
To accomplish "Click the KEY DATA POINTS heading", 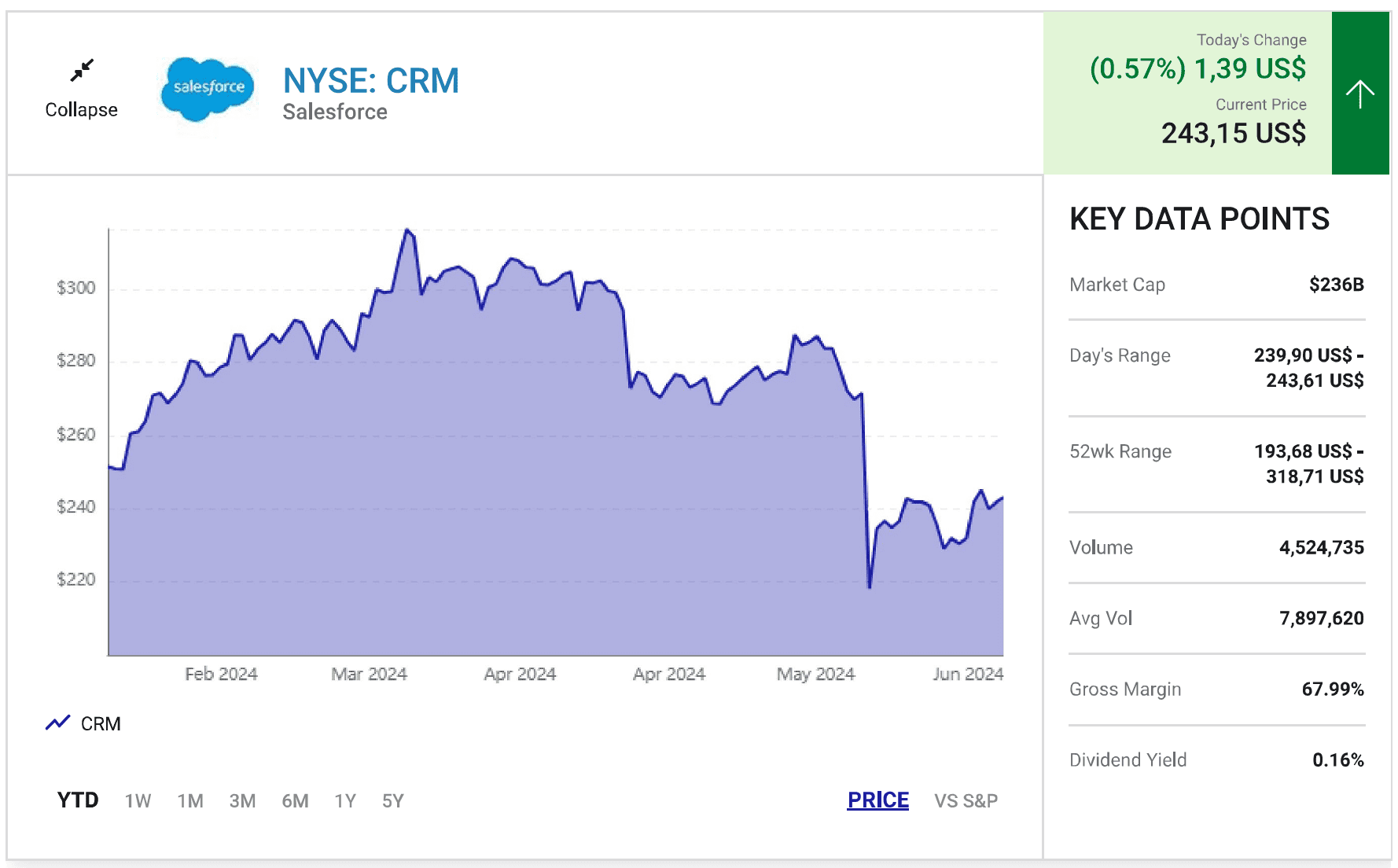I will [x=1199, y=219].
